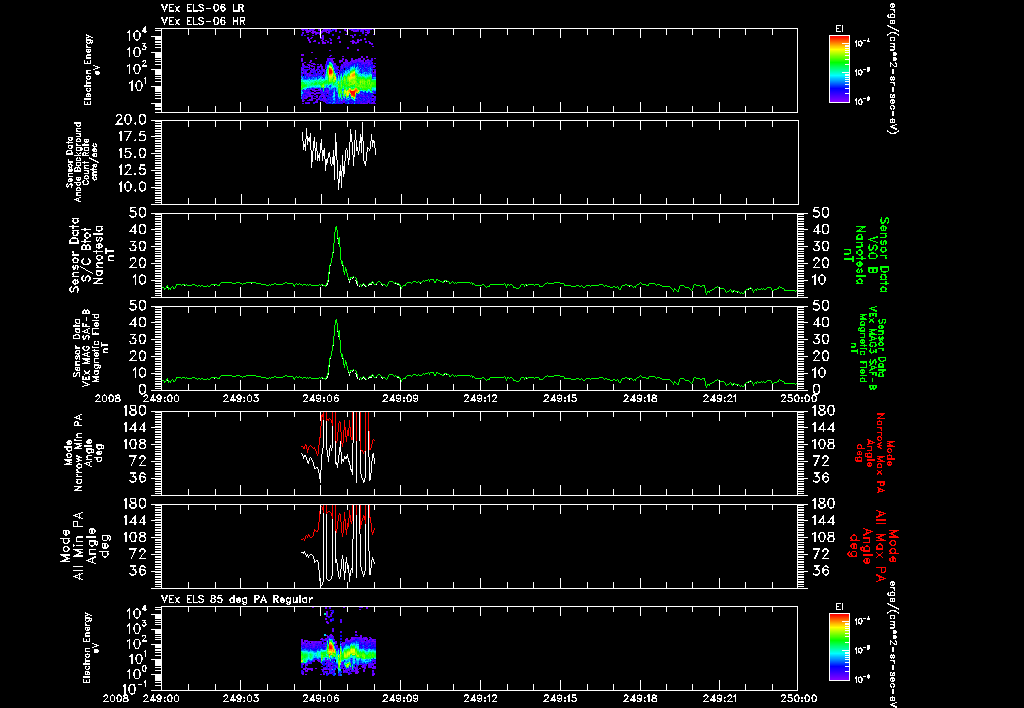Click the '17.5' count rate tick value

(132, 137)
